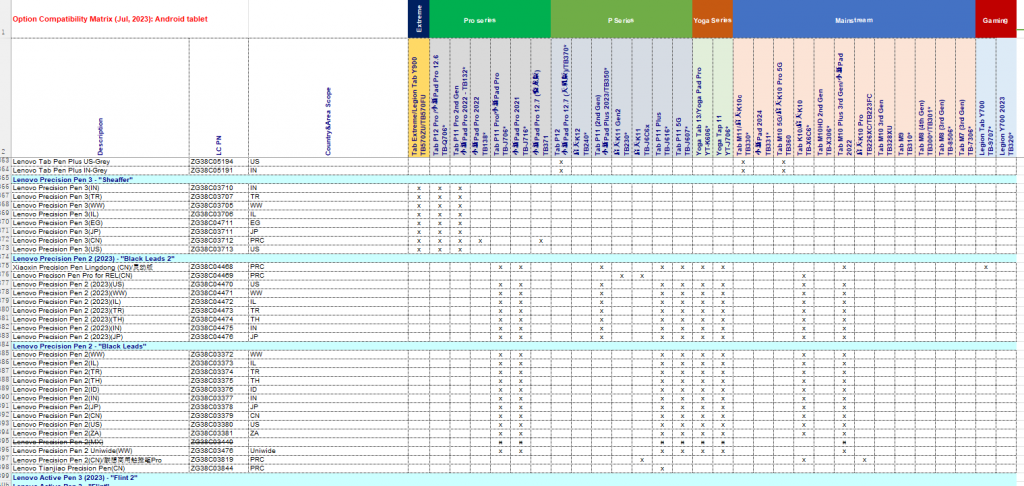
Task: Click the "EG" country scope cell
Action: click(x=328, y=223)
